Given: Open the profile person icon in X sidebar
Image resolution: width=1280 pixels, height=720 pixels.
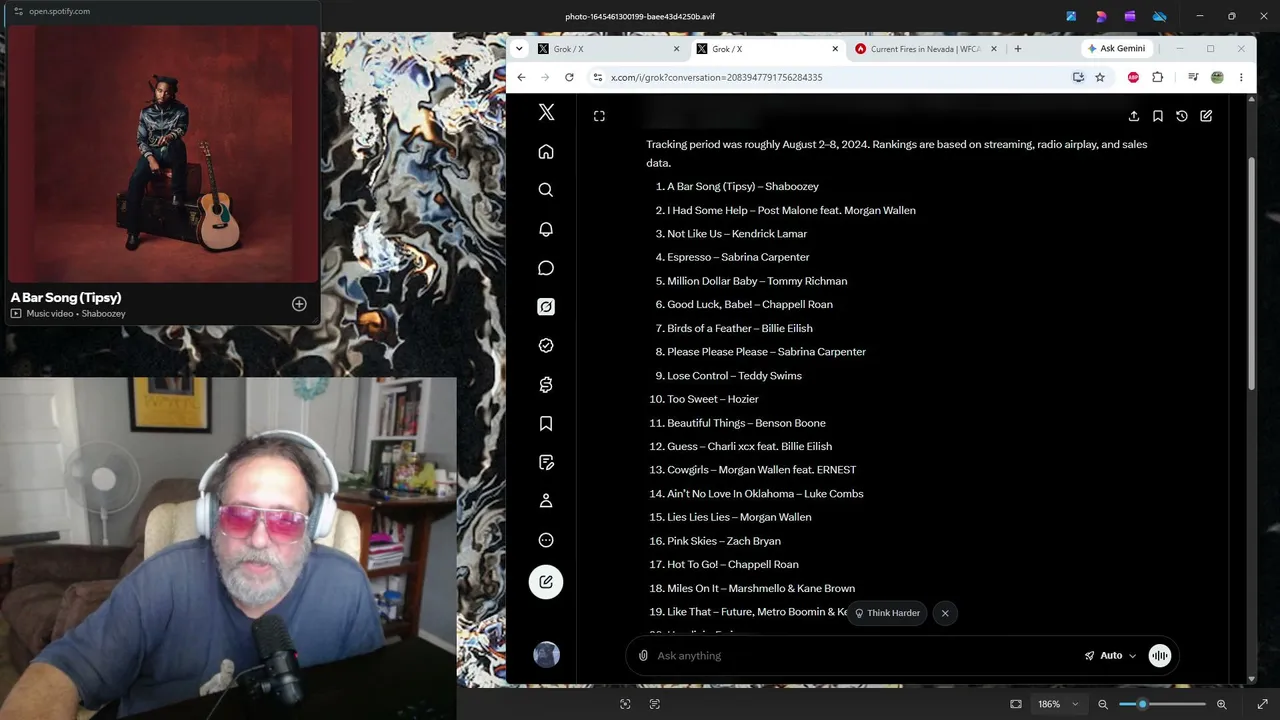Looking at the screenshot, I should pyautogui.click(x=546, y=501).
